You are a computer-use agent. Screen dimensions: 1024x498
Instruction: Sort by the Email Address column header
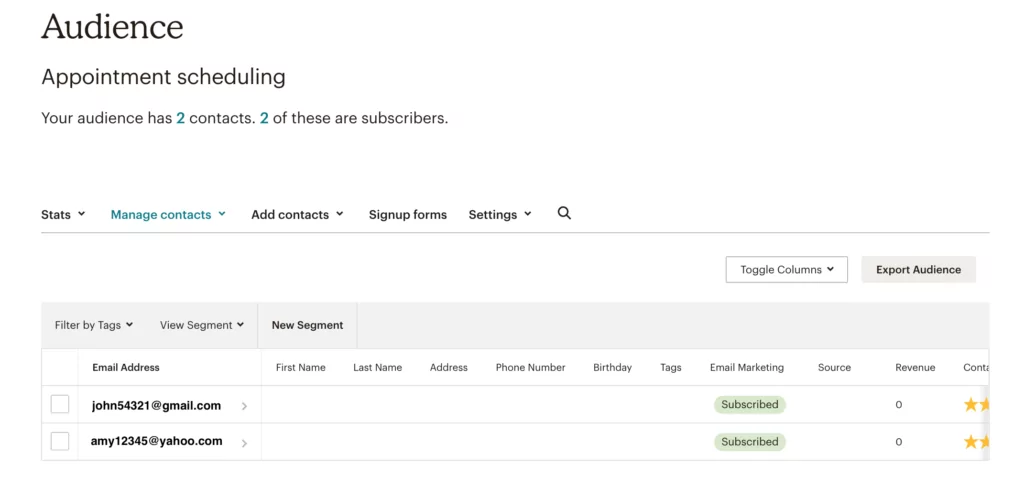[126, 367]
